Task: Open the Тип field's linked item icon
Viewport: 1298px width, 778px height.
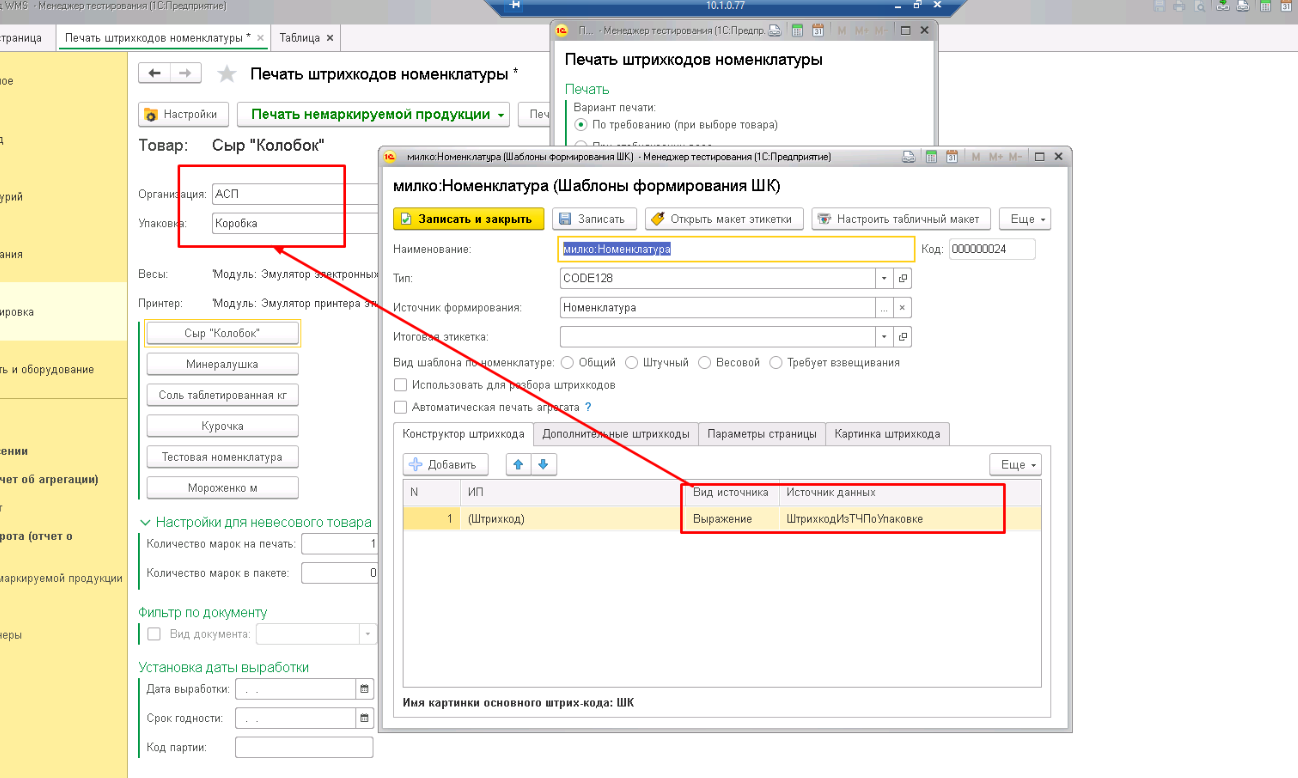Action: [902, 278]
